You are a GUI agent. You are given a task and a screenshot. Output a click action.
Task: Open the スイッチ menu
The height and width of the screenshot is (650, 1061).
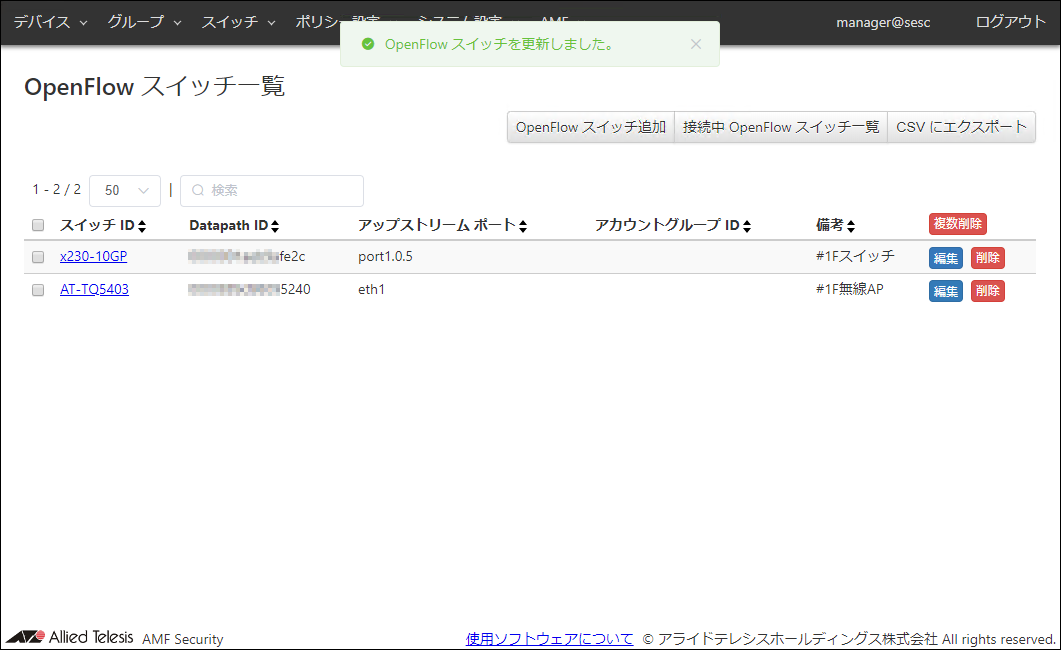(x=238, y=22)
